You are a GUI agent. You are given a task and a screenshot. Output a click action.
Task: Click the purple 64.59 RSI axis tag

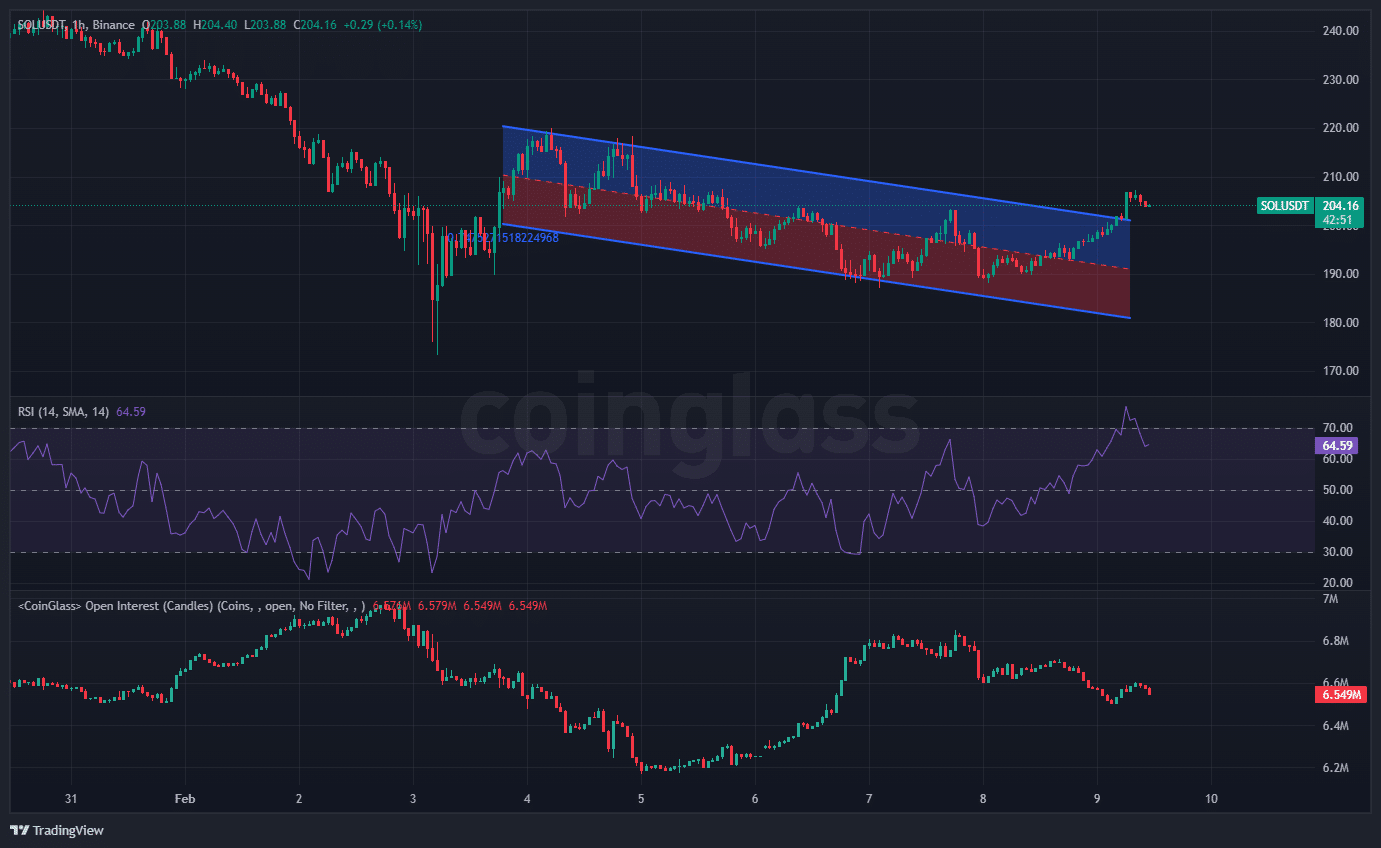tap(1338, 446)
